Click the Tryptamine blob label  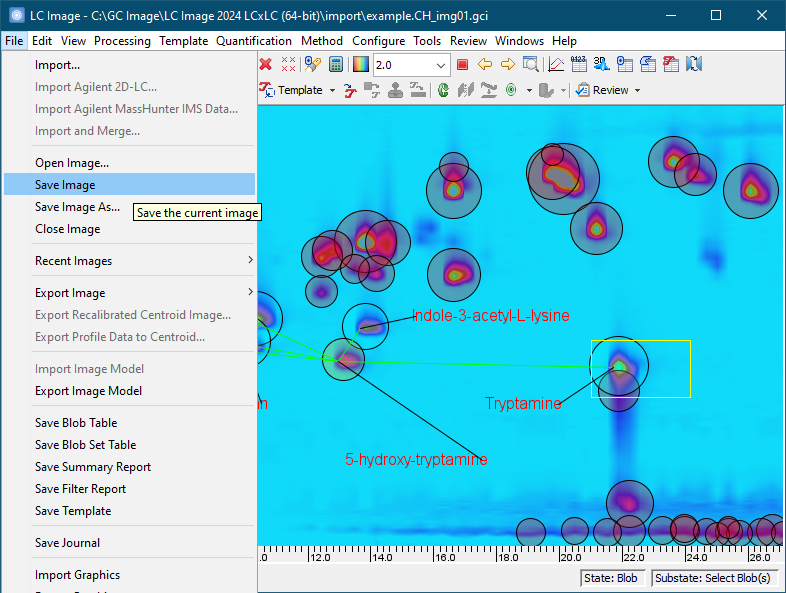point(523,404)
